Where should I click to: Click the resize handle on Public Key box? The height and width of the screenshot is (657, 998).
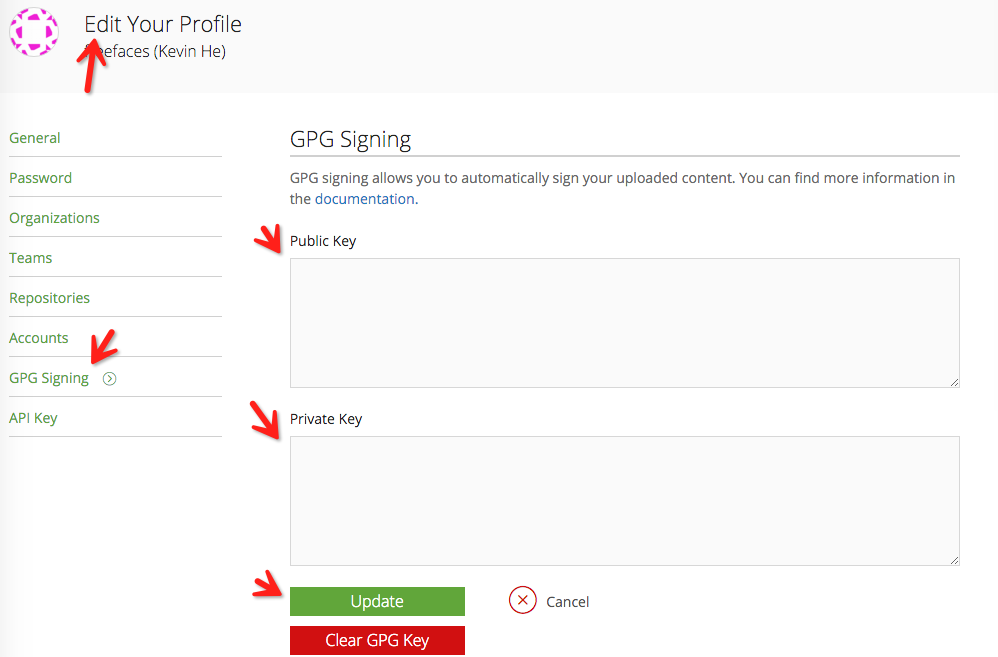tap(954, 383)
